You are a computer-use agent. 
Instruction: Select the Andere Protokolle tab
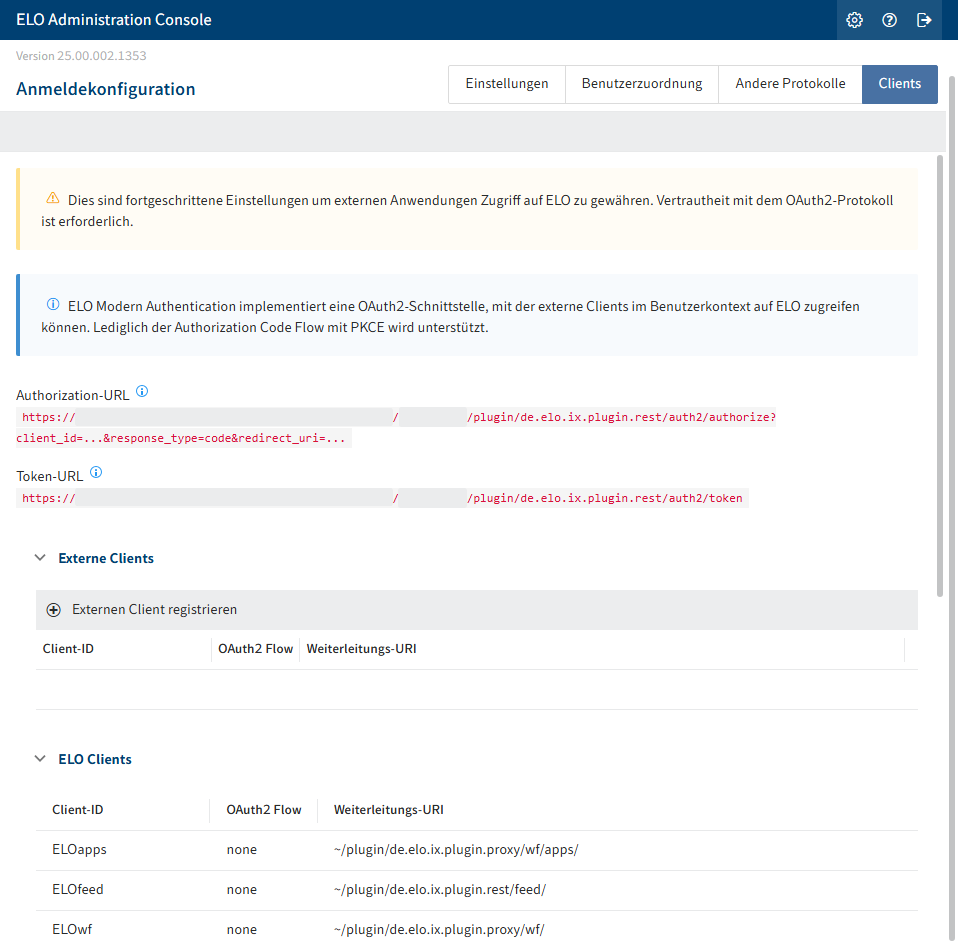tap(790, 84)
